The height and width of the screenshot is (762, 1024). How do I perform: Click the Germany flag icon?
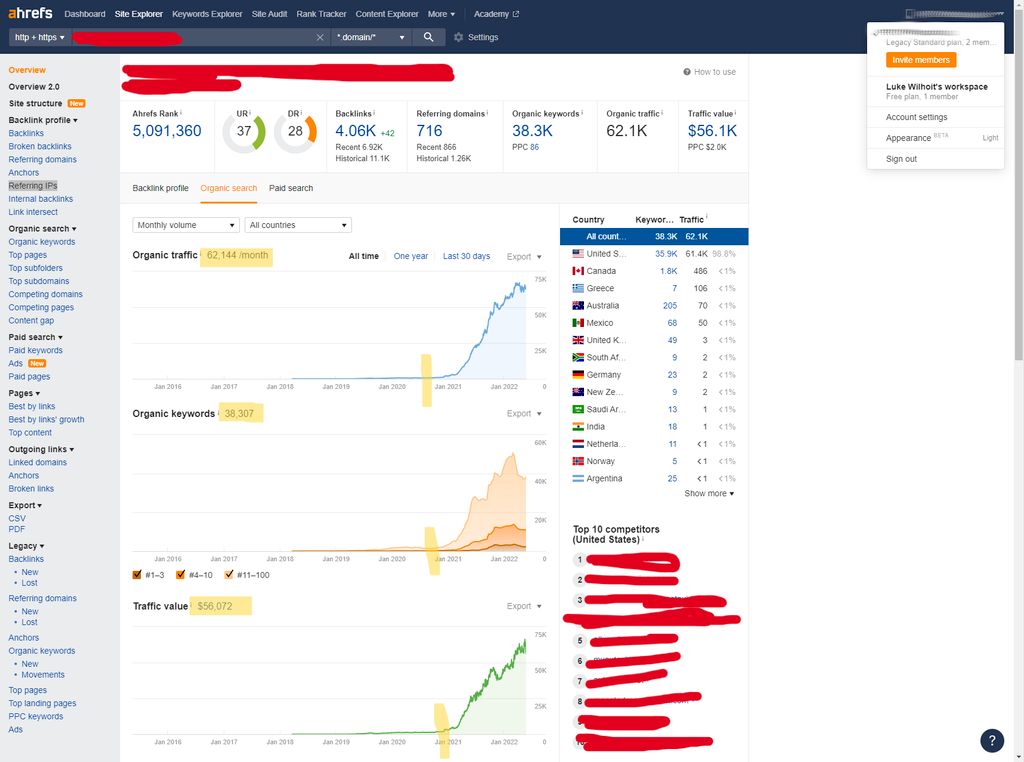(578, 375)
